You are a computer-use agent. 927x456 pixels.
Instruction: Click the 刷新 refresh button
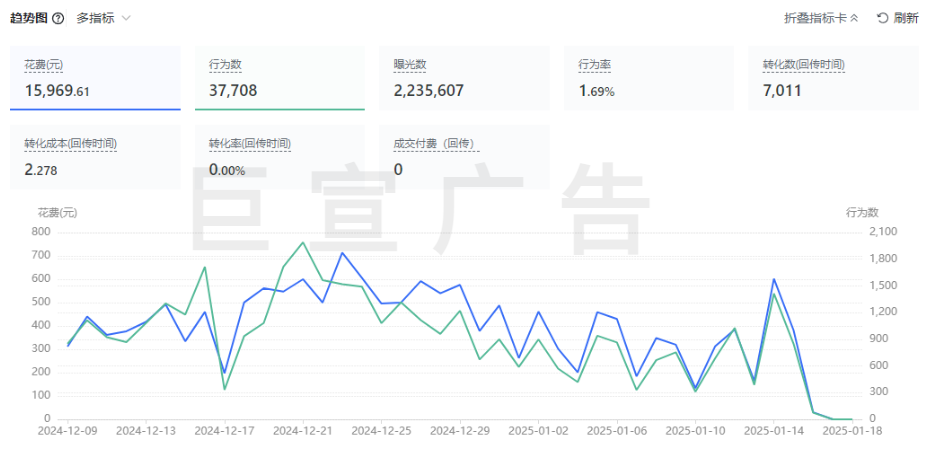[x=897, y=18]
